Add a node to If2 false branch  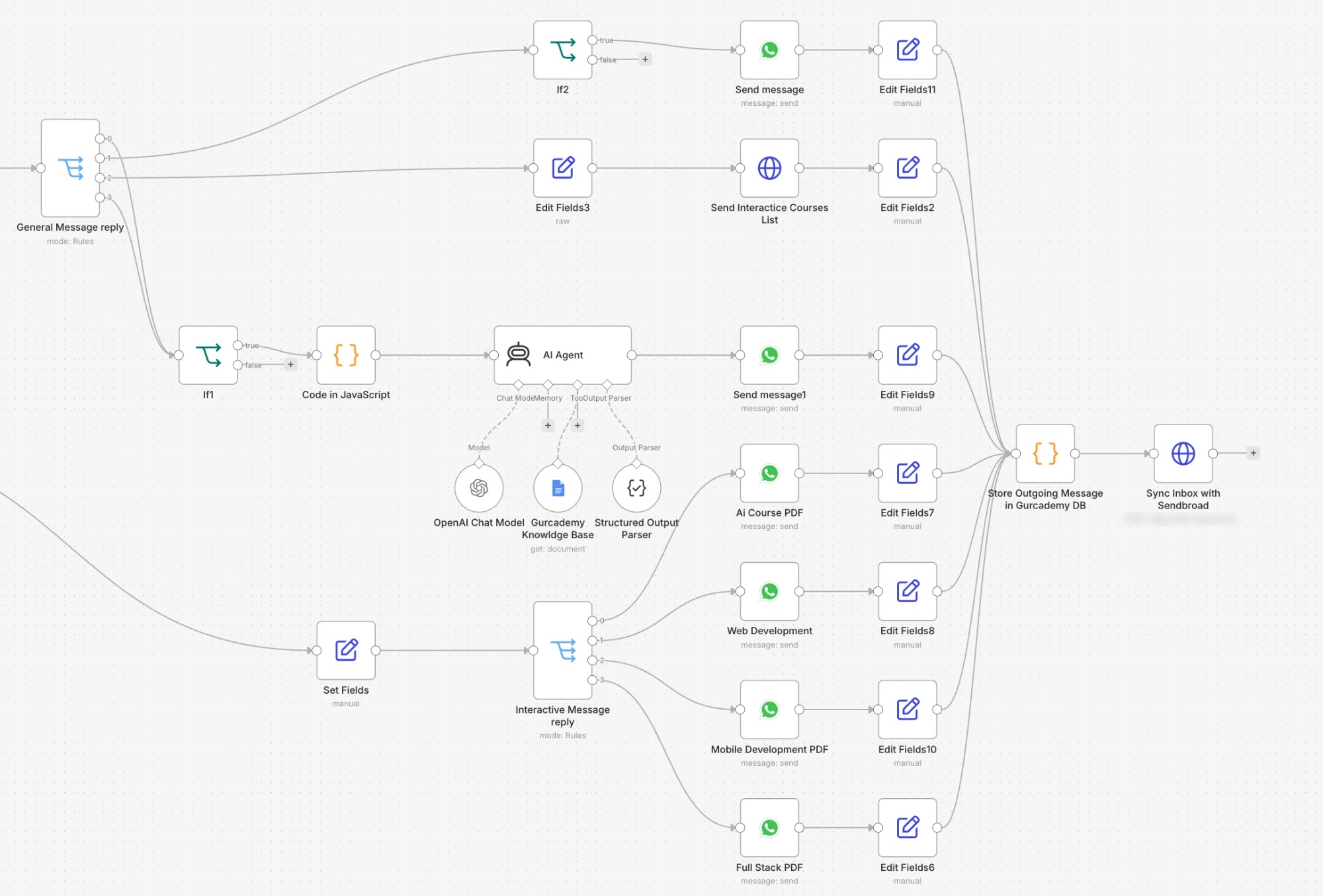[645, 60]
